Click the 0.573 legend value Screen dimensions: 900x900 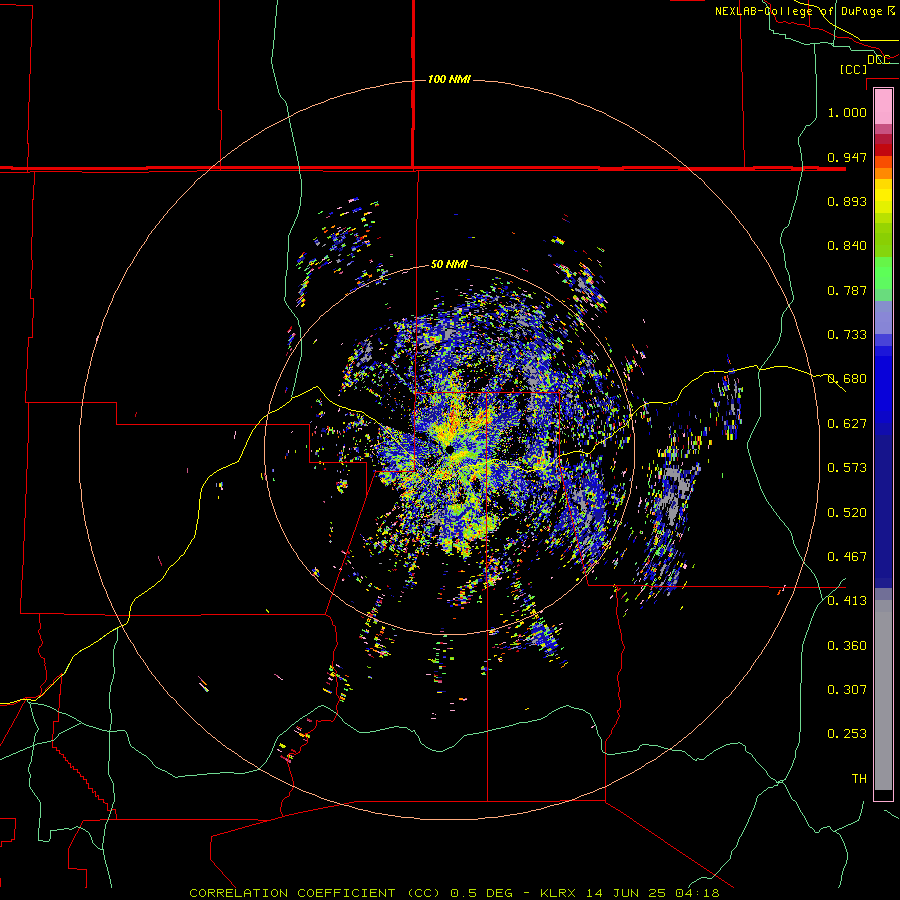[847, 468]
